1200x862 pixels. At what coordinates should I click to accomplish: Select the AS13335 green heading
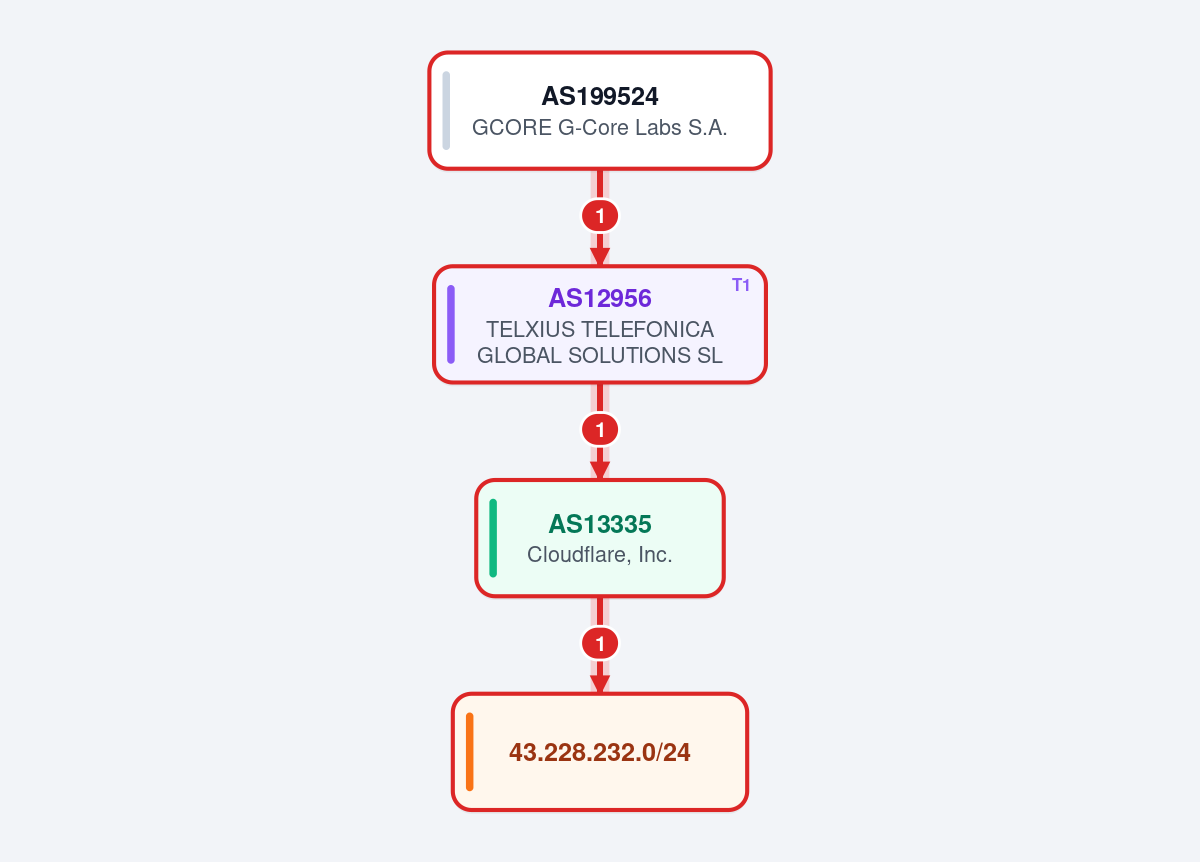[600, 524]
